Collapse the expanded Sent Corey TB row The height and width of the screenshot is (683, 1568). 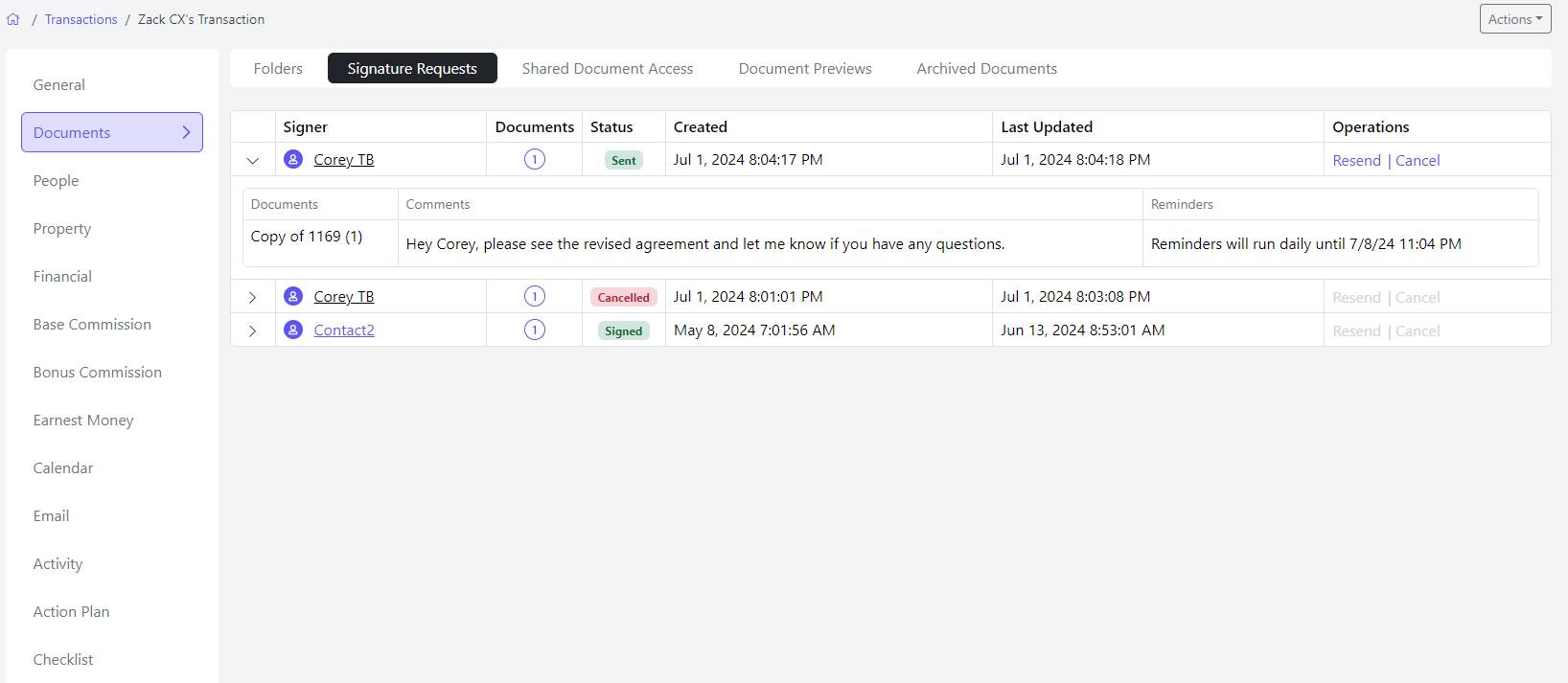(x=253, y=161)
